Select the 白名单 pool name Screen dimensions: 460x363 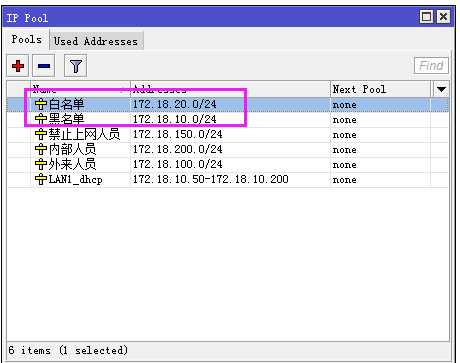[66, 104]
